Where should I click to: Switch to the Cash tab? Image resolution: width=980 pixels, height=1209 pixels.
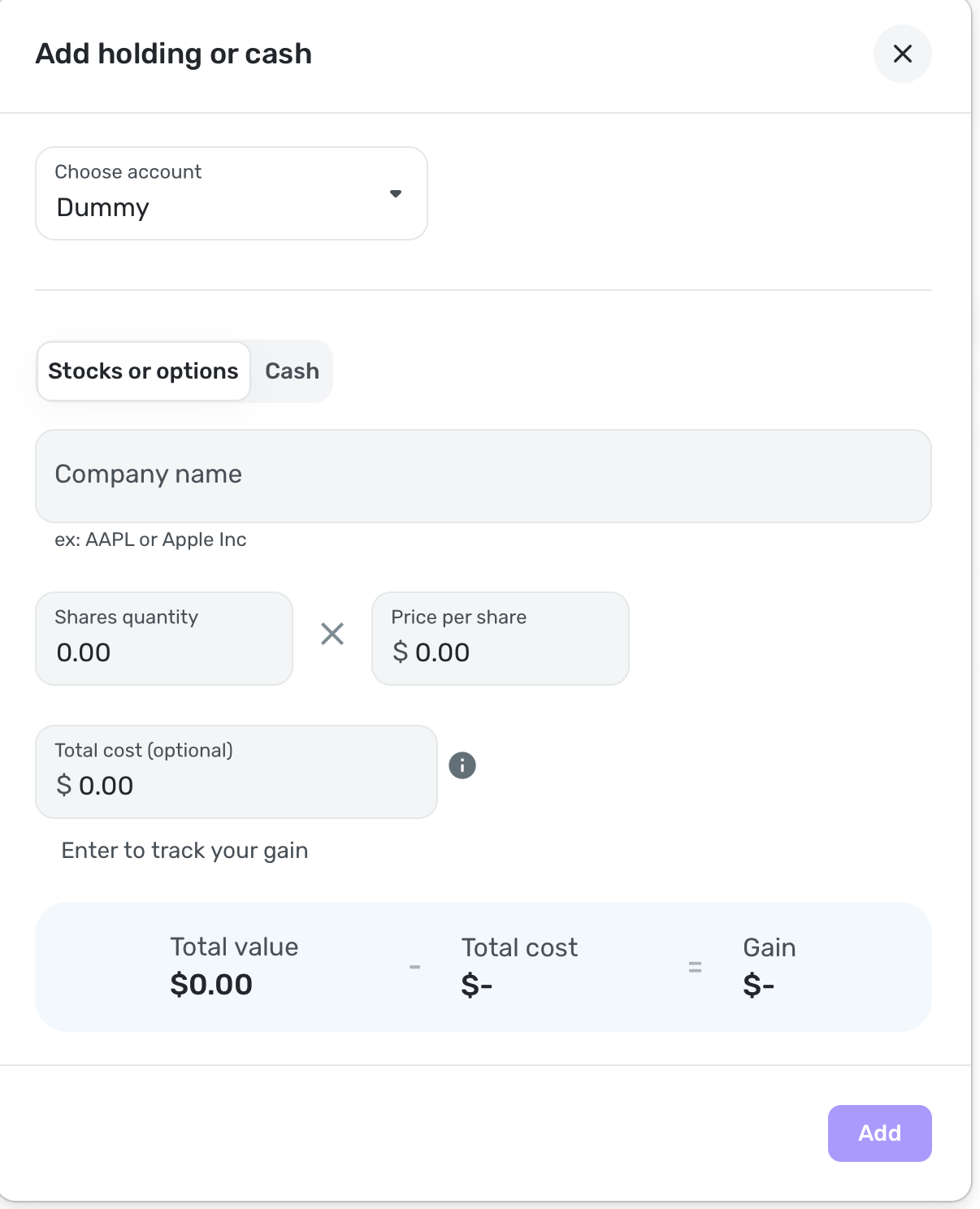point(292,371)
